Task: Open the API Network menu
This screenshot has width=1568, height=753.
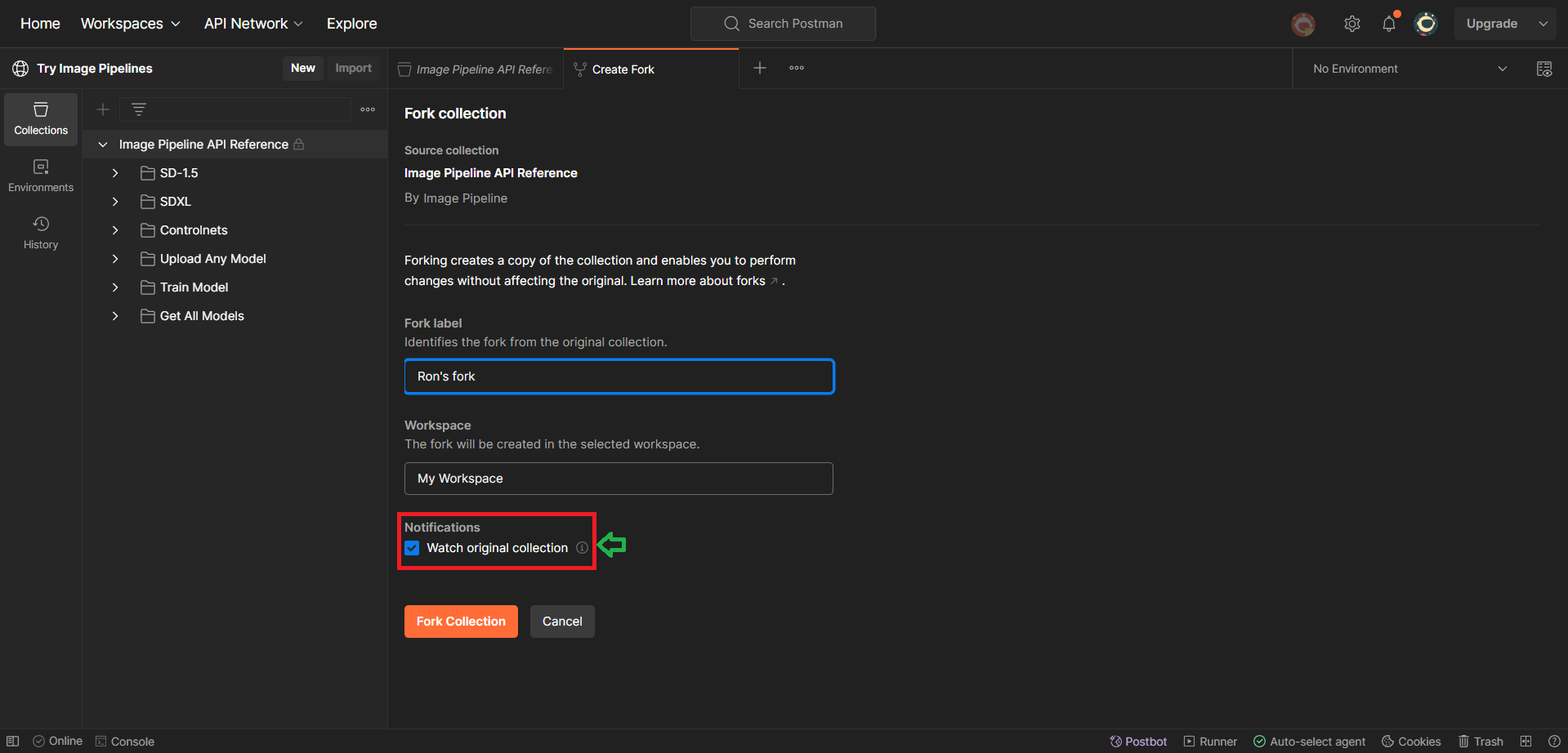Action: tap(253, 24)
